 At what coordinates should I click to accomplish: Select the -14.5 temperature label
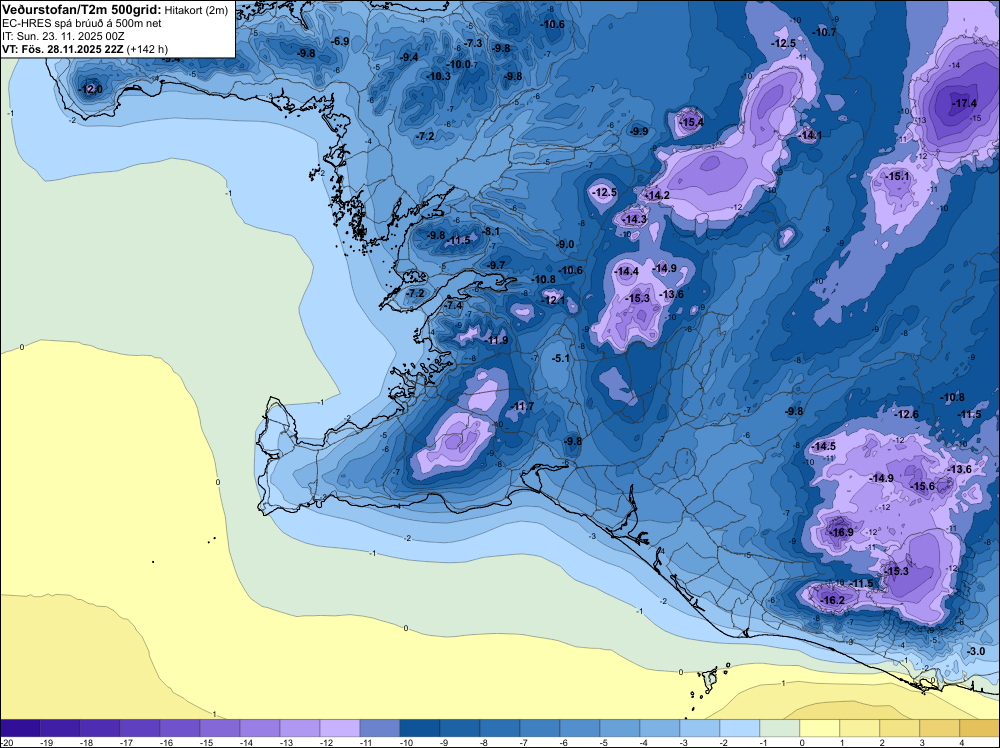pos(823,446)
